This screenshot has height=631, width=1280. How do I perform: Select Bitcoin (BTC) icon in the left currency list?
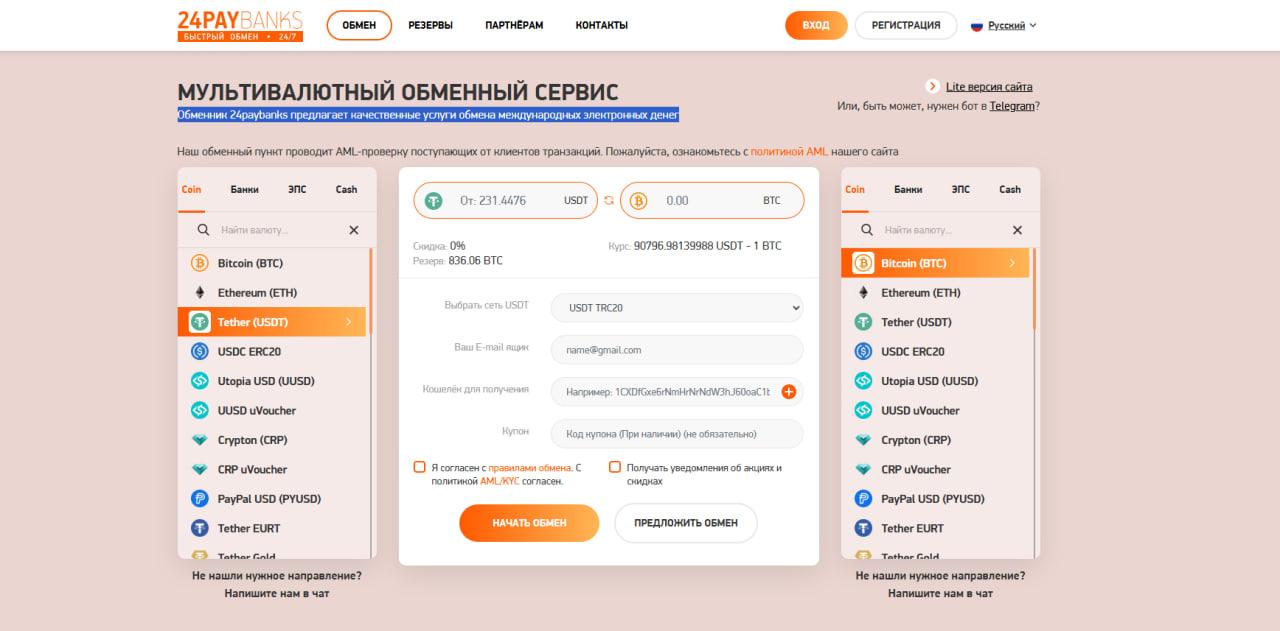point(199,263)
